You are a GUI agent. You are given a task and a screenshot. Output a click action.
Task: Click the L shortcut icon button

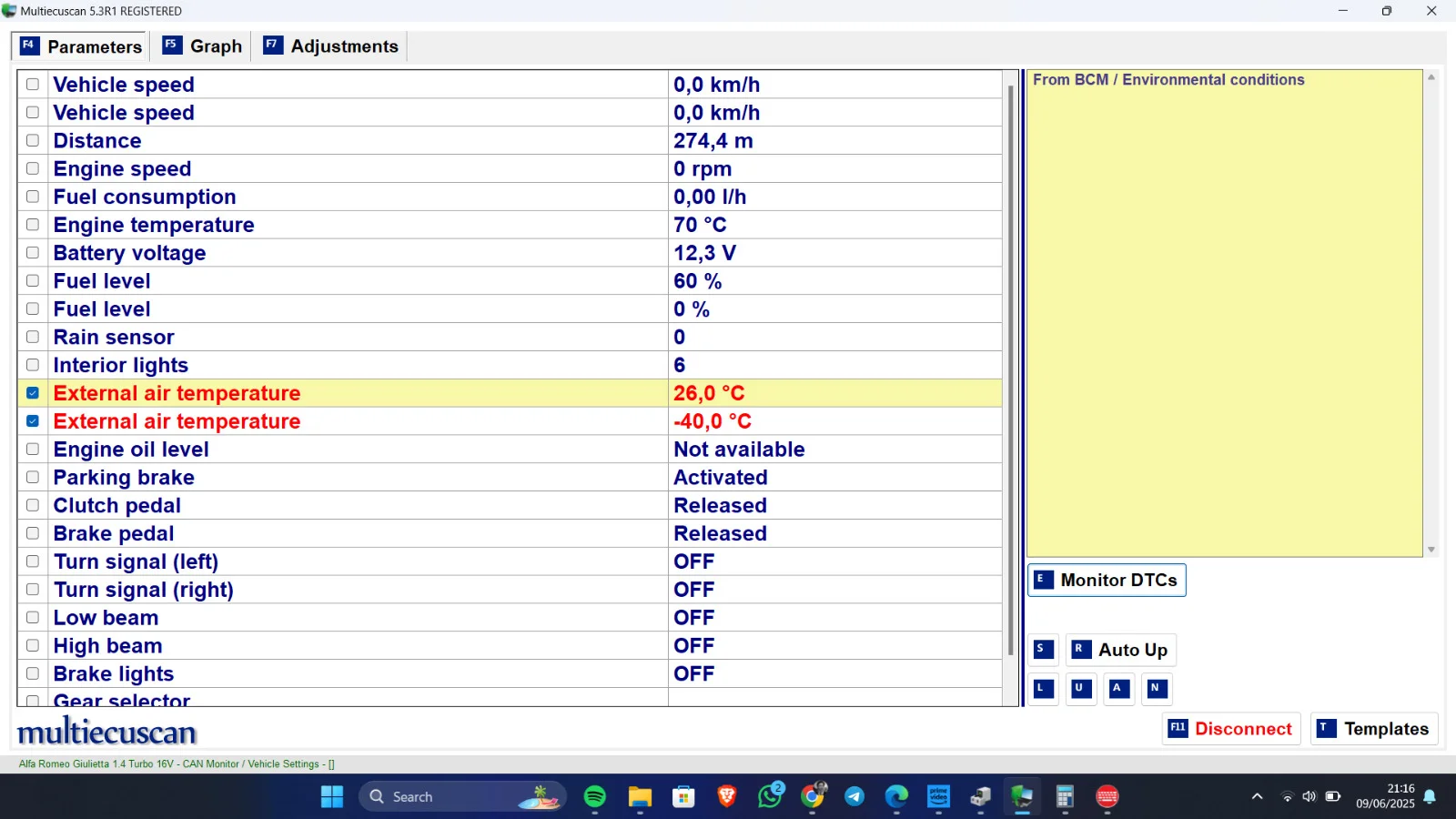point(1044,689)
